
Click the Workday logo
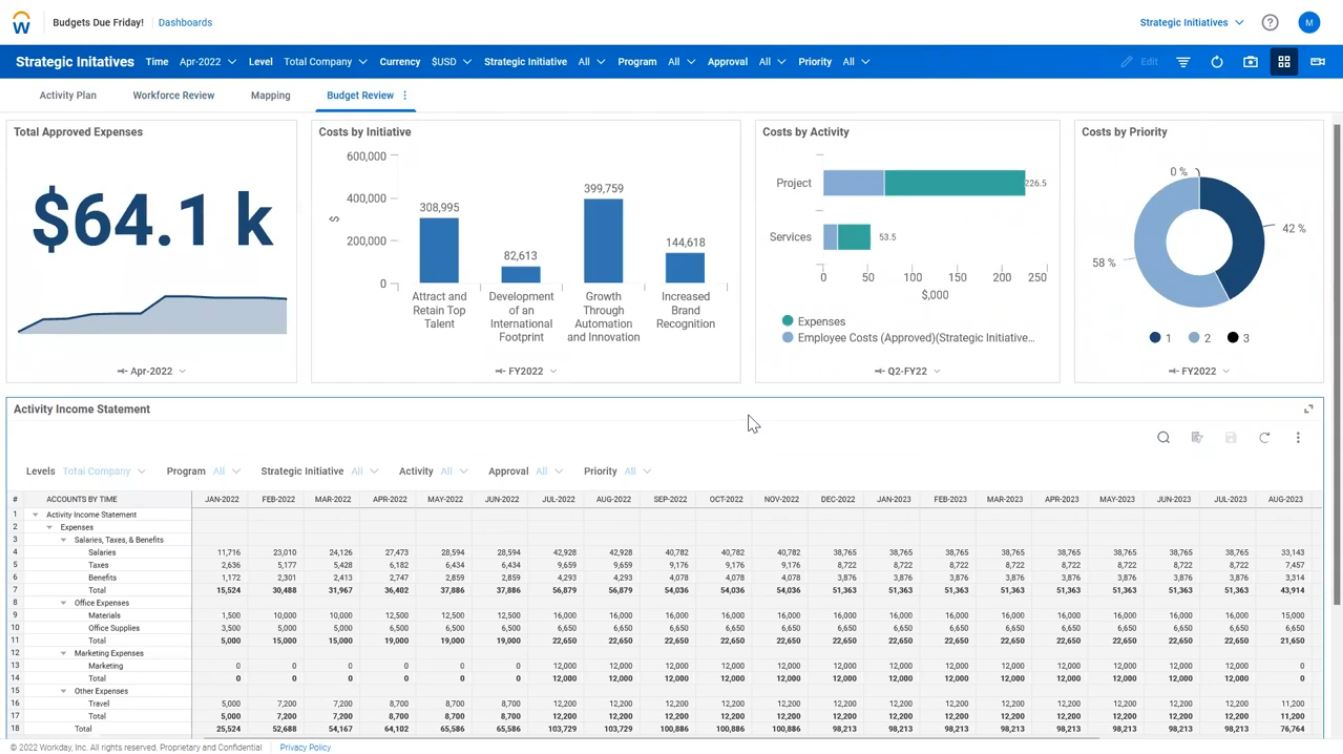pos(20,21)
